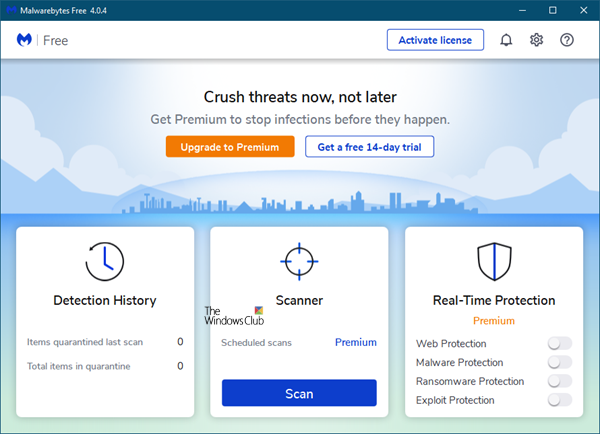
Task: Open the notifications bell icon
Action: [506, 40]
